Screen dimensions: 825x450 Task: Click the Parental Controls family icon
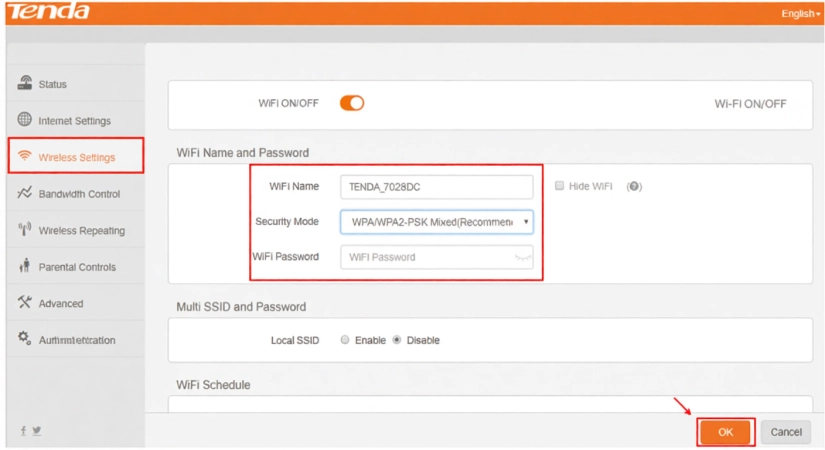pyautogui.click(x=25, y=267)
